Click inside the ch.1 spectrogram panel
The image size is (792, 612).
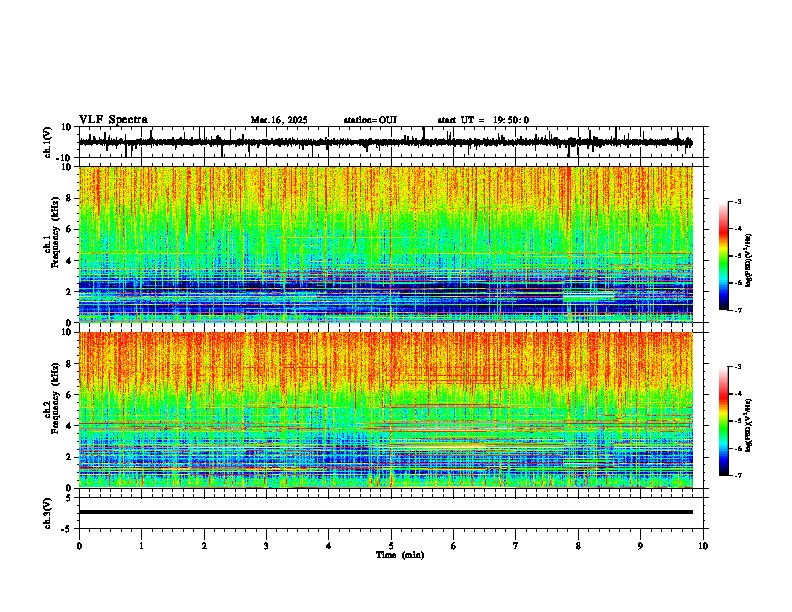[385, 244]
